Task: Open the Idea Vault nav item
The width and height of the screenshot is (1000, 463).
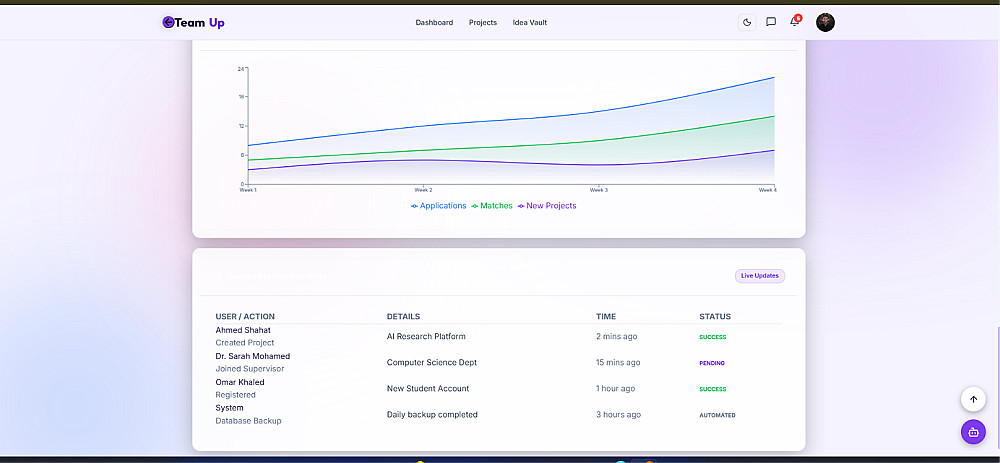Action: (530, 22)
